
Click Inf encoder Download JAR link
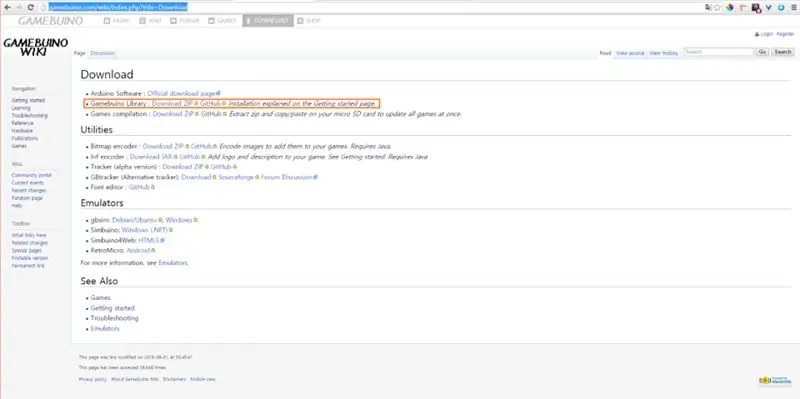pyautogui.click(x=151, y=157)
